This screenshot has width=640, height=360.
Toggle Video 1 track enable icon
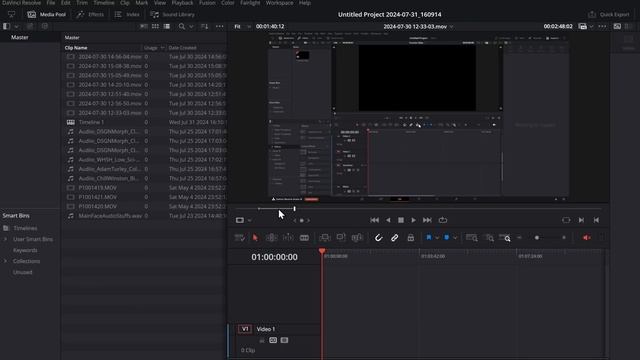click(x=284, y=340)
